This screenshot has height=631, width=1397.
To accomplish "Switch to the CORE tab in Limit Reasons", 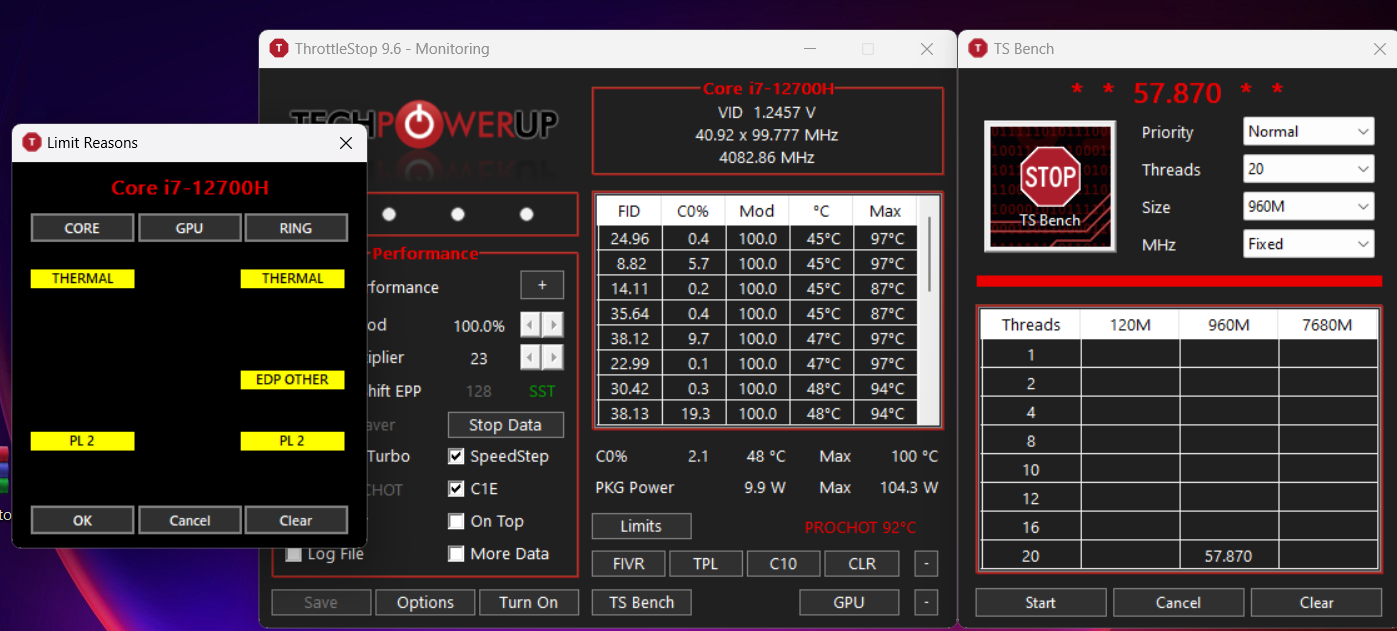I will point(82,228).
